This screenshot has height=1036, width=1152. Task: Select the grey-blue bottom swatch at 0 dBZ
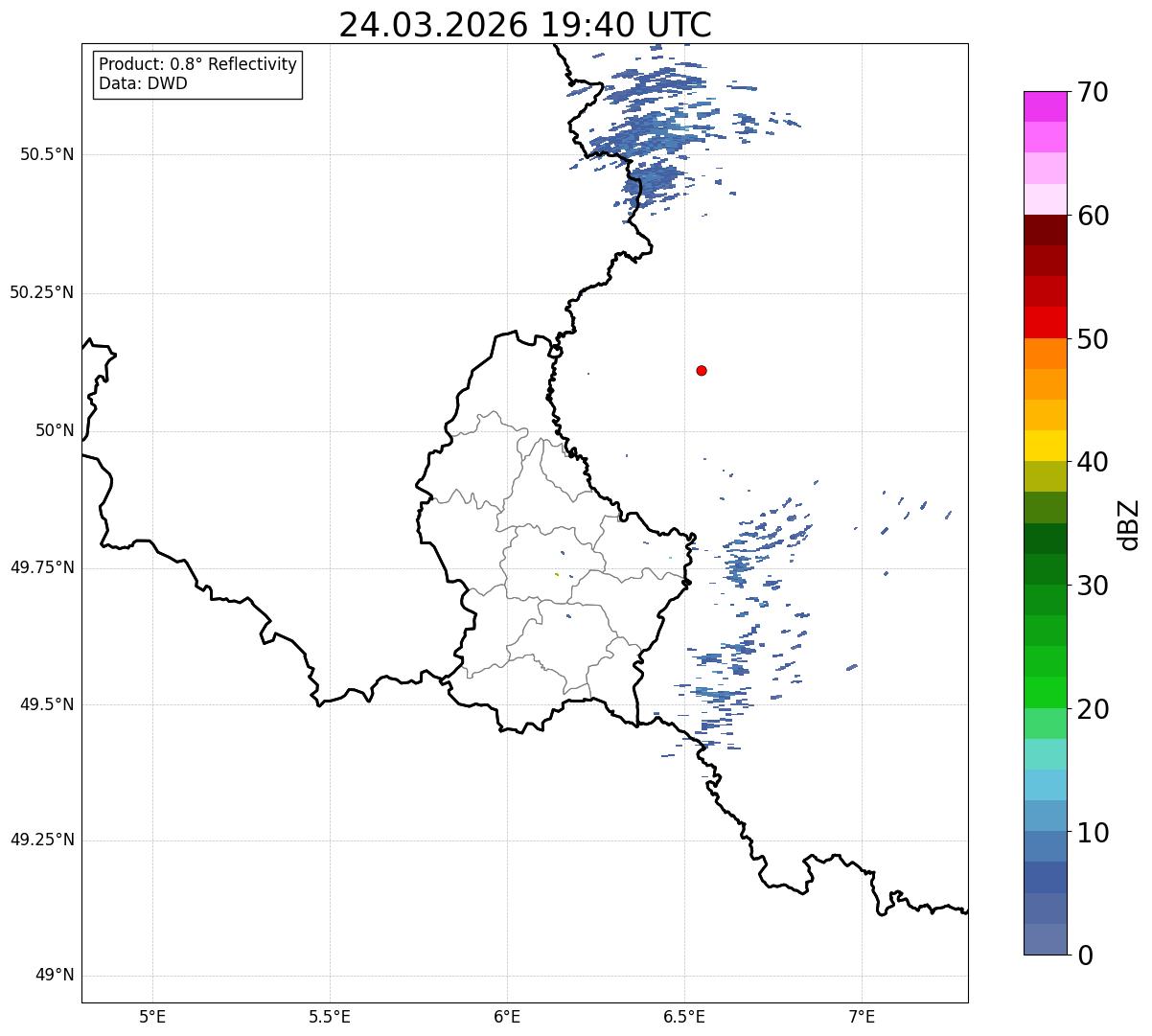click(1046, 939)
